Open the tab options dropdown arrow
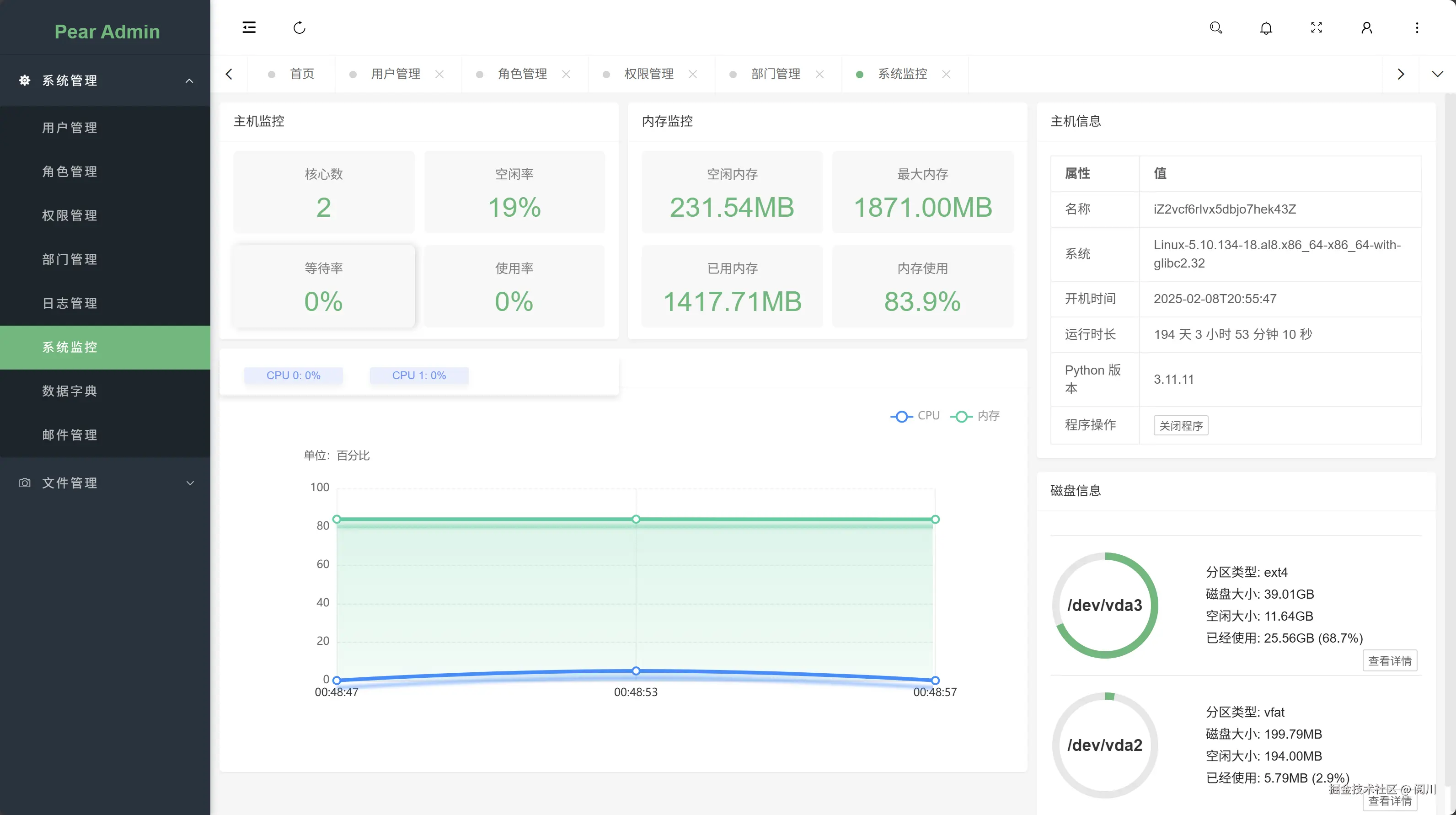This screenshot has height=815, width=1456. coord(1437,74)
